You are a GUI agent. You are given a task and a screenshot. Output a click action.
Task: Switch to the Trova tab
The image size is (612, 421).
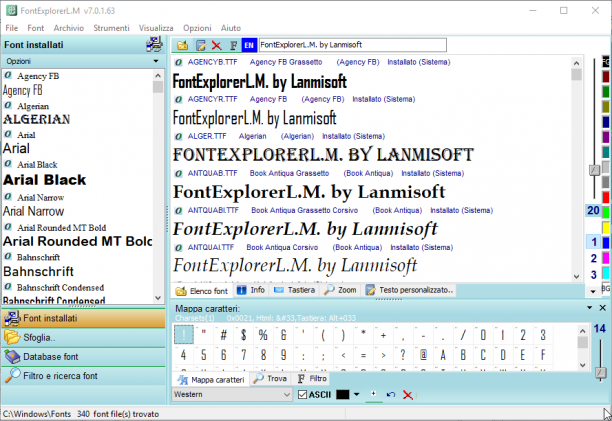click(x=270, y=378)
